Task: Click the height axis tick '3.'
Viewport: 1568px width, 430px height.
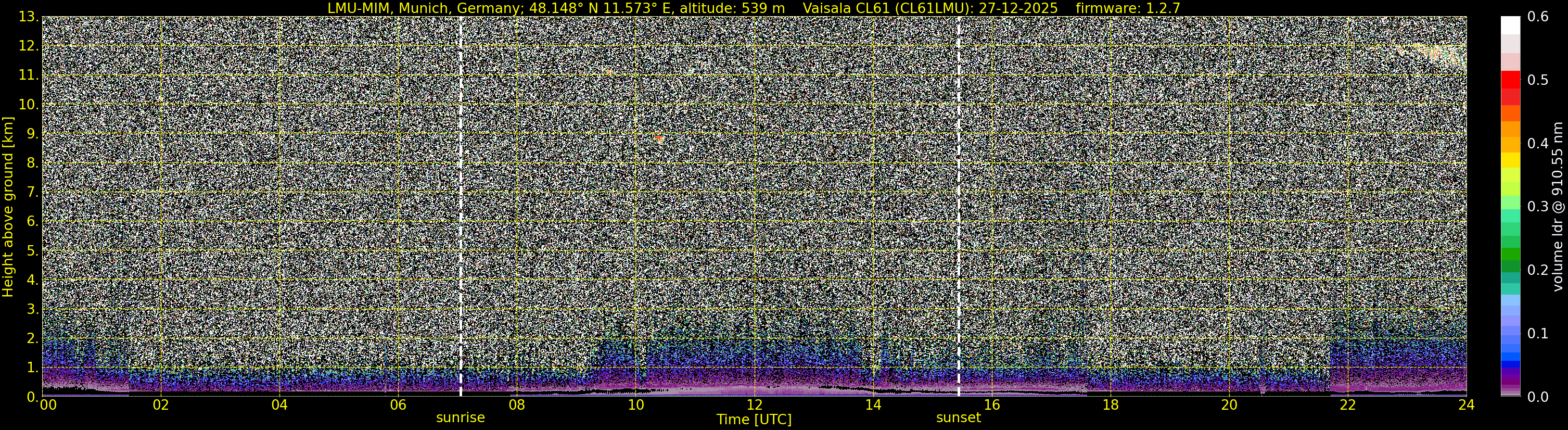Action: 33,309
